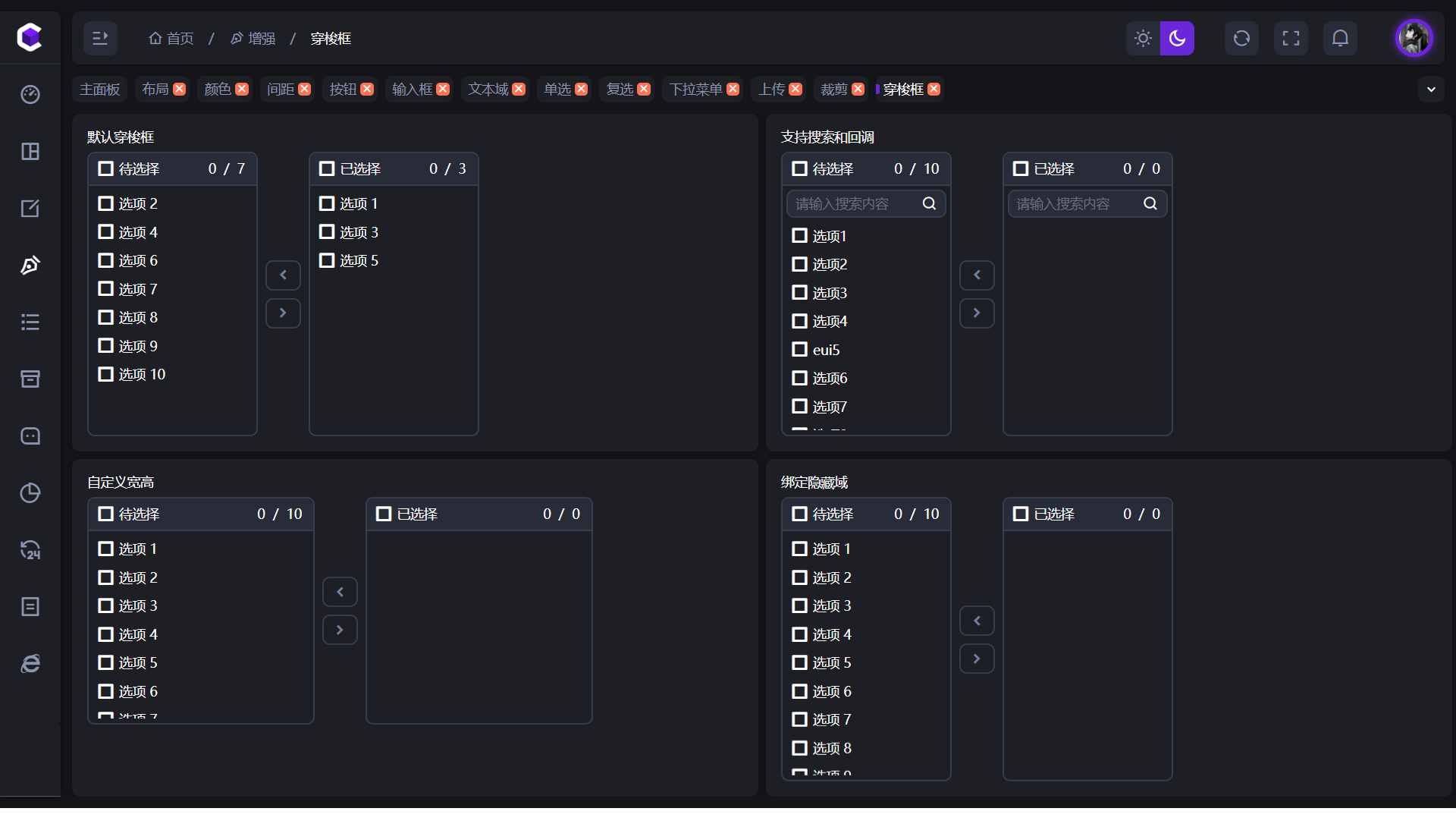The height and width of the screenshot is (824, 1456).
Task: Open the notifications bell
Action: pyautogui.click(x=1340, y=38)
